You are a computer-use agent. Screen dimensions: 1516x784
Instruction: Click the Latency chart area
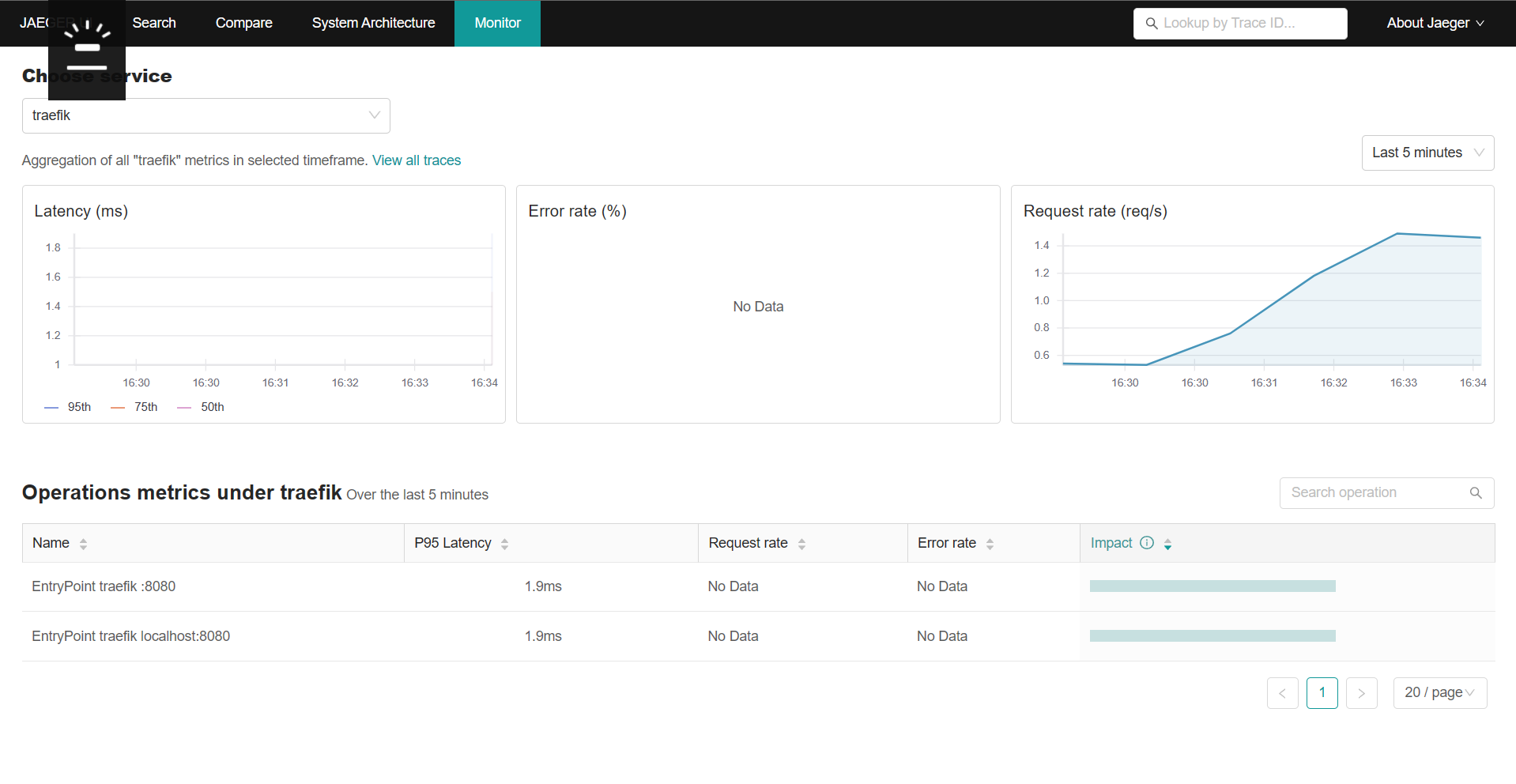click(283, 300)
